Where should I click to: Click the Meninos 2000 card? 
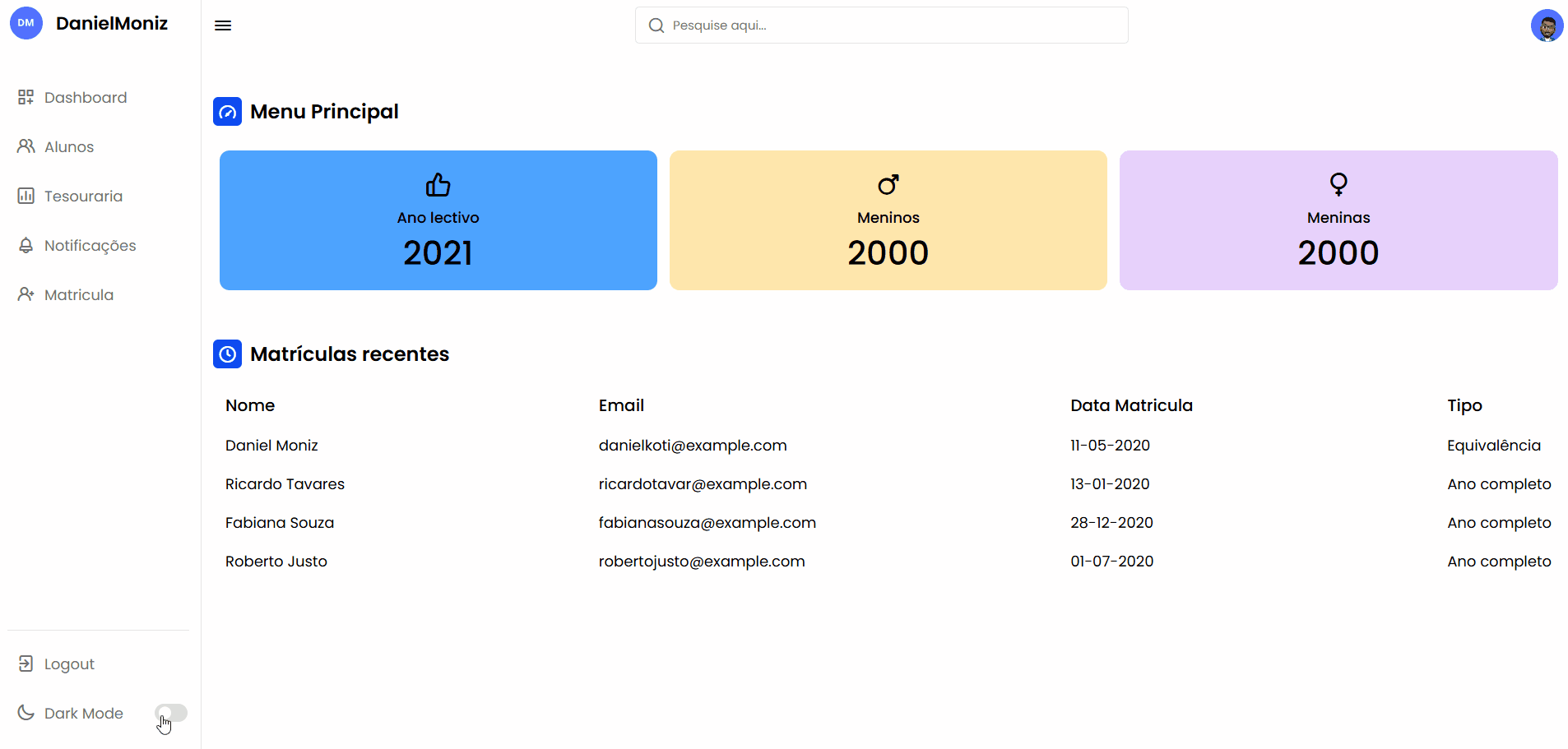point(888,220)
